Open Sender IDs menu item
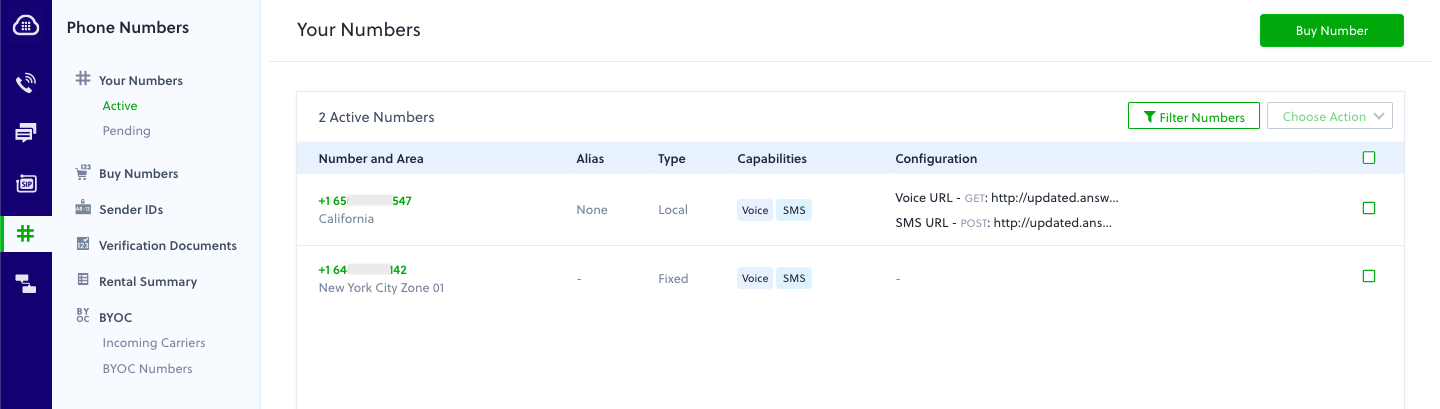Viewport: 1440px width, 409px height. click(131, 210)
